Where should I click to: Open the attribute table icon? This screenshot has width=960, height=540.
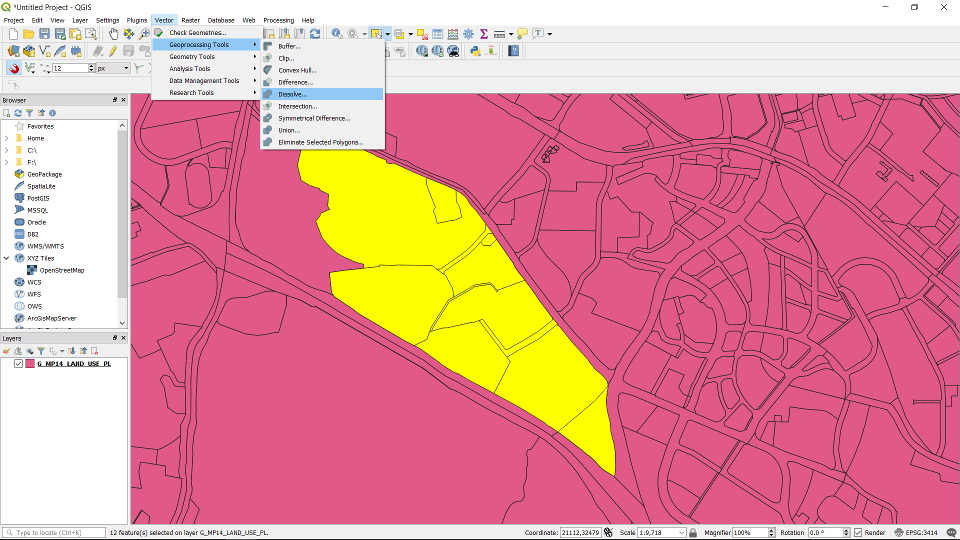pyautogui.click(x=438, y=34)
